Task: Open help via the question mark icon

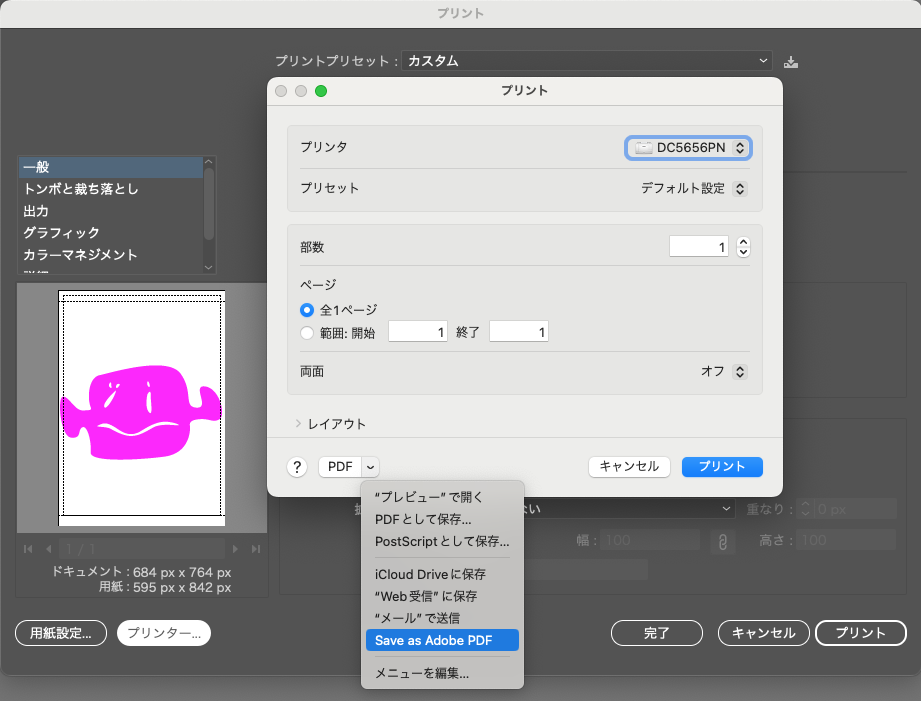Action: coord(296,467)
